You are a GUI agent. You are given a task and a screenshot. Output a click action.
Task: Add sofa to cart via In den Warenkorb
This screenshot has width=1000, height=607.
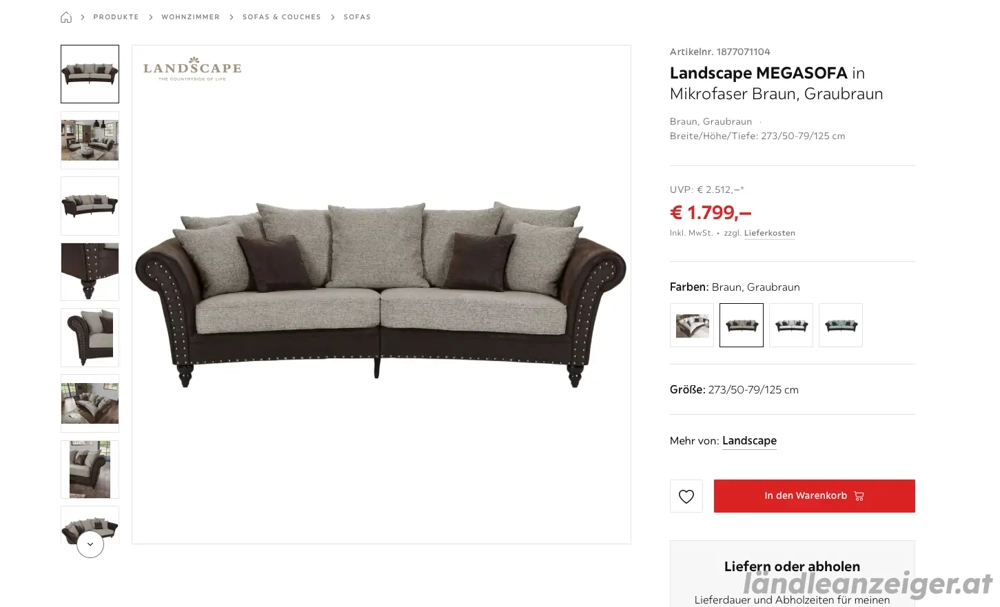coord(814,496)
